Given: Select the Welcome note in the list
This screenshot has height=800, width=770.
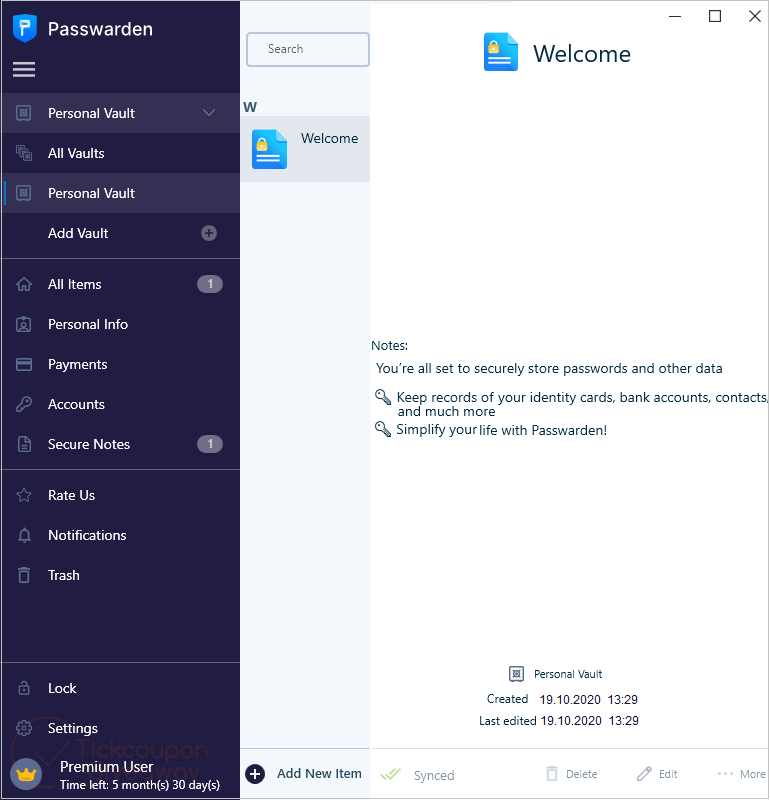Looking at the screenshot, I should pos(305,149).
